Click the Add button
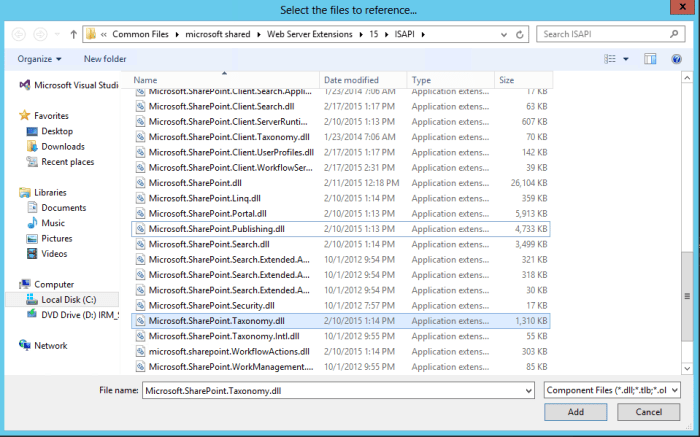 (575, 412)
